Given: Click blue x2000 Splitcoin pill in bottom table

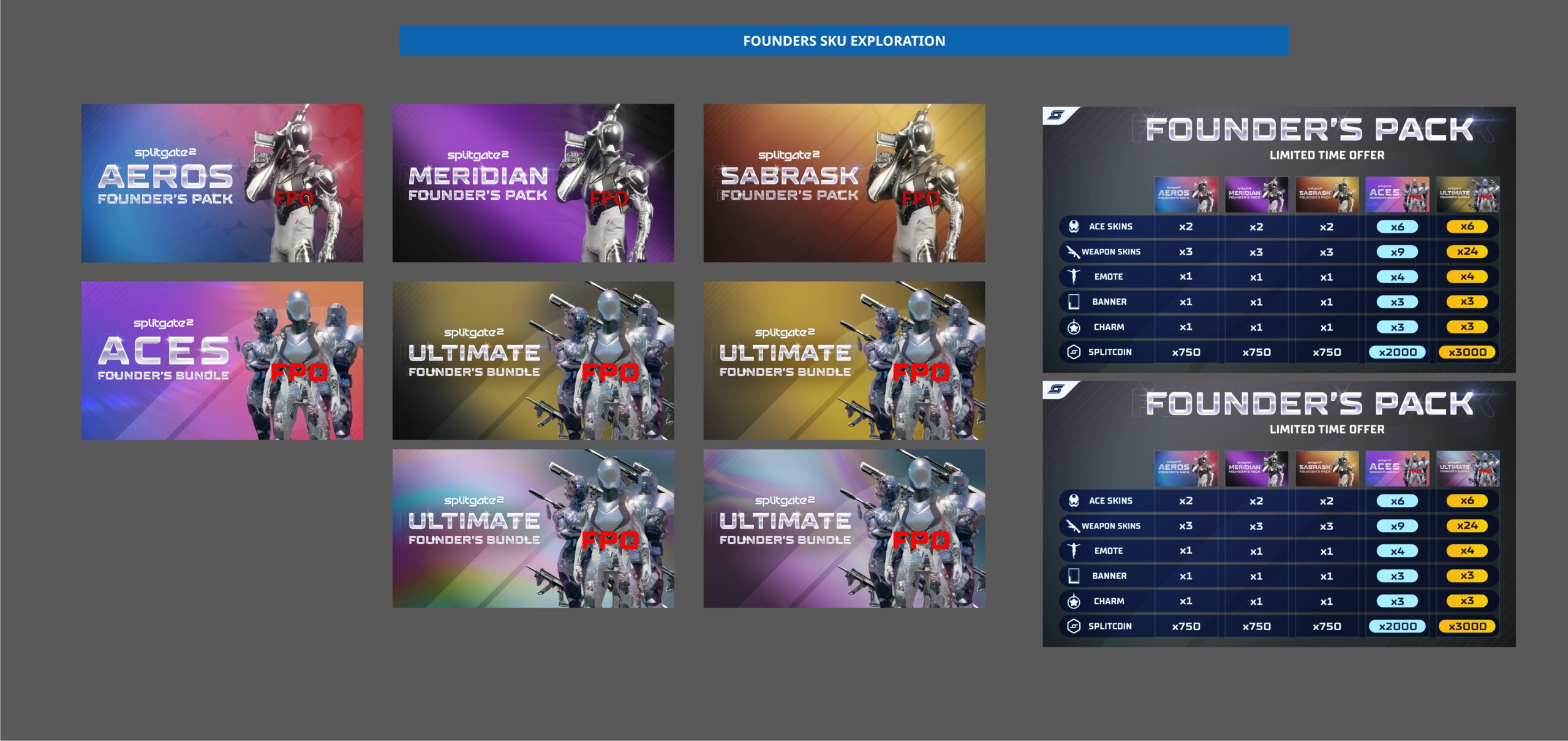Looking at the screenshot, I should (x=1397, y=626).
